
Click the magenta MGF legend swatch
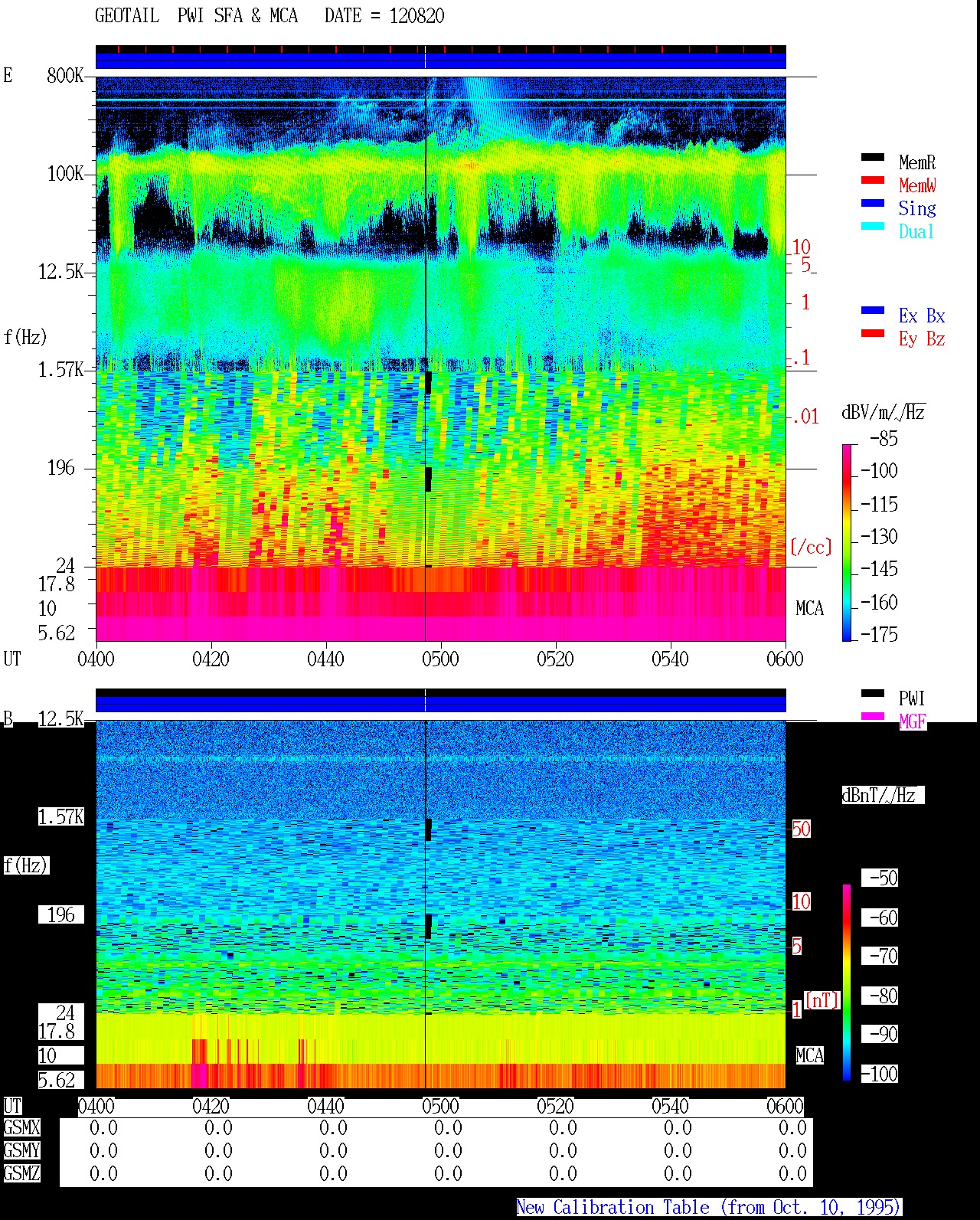tap(873, 716)
